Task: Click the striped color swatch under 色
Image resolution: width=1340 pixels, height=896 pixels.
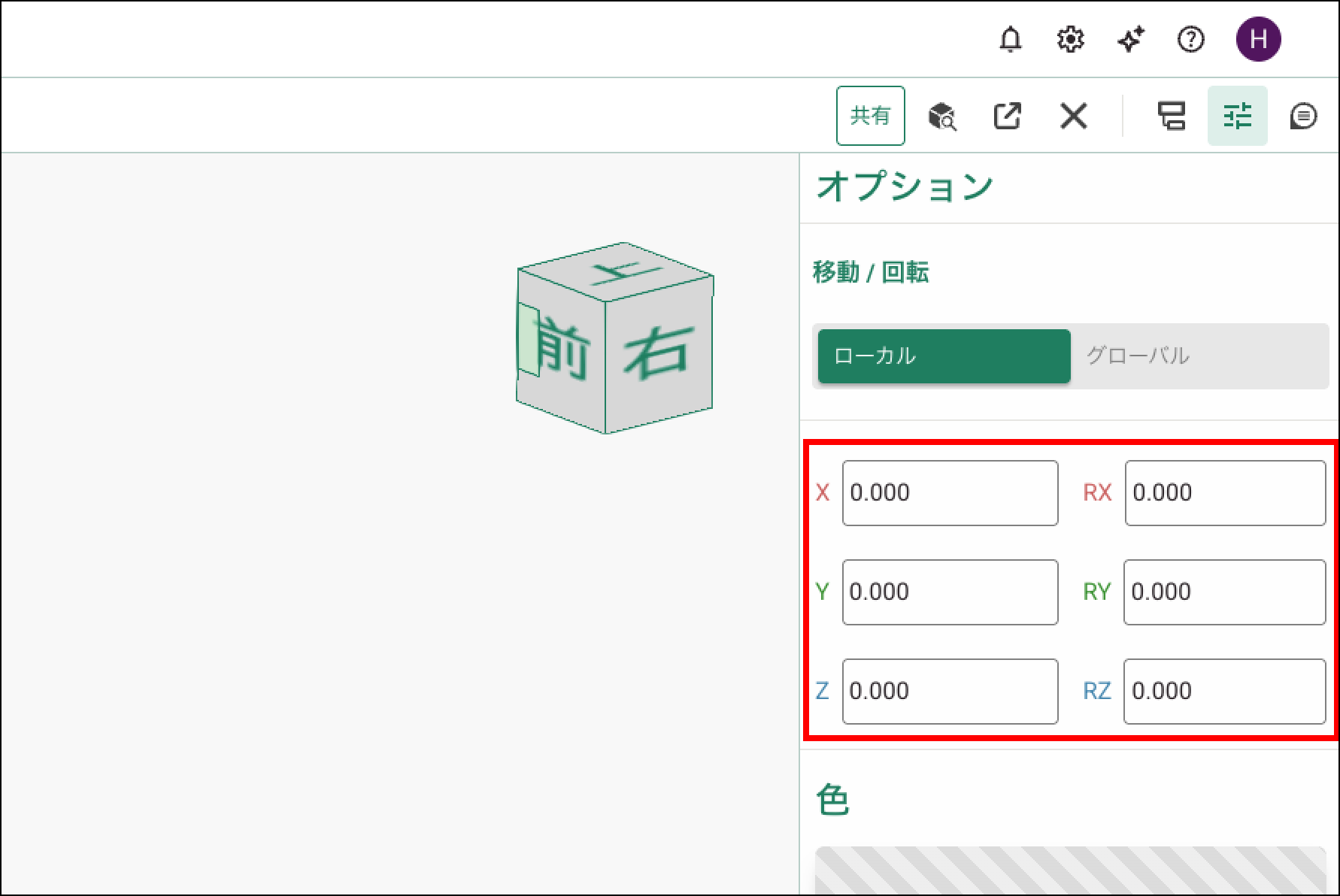Action: 1070,870
